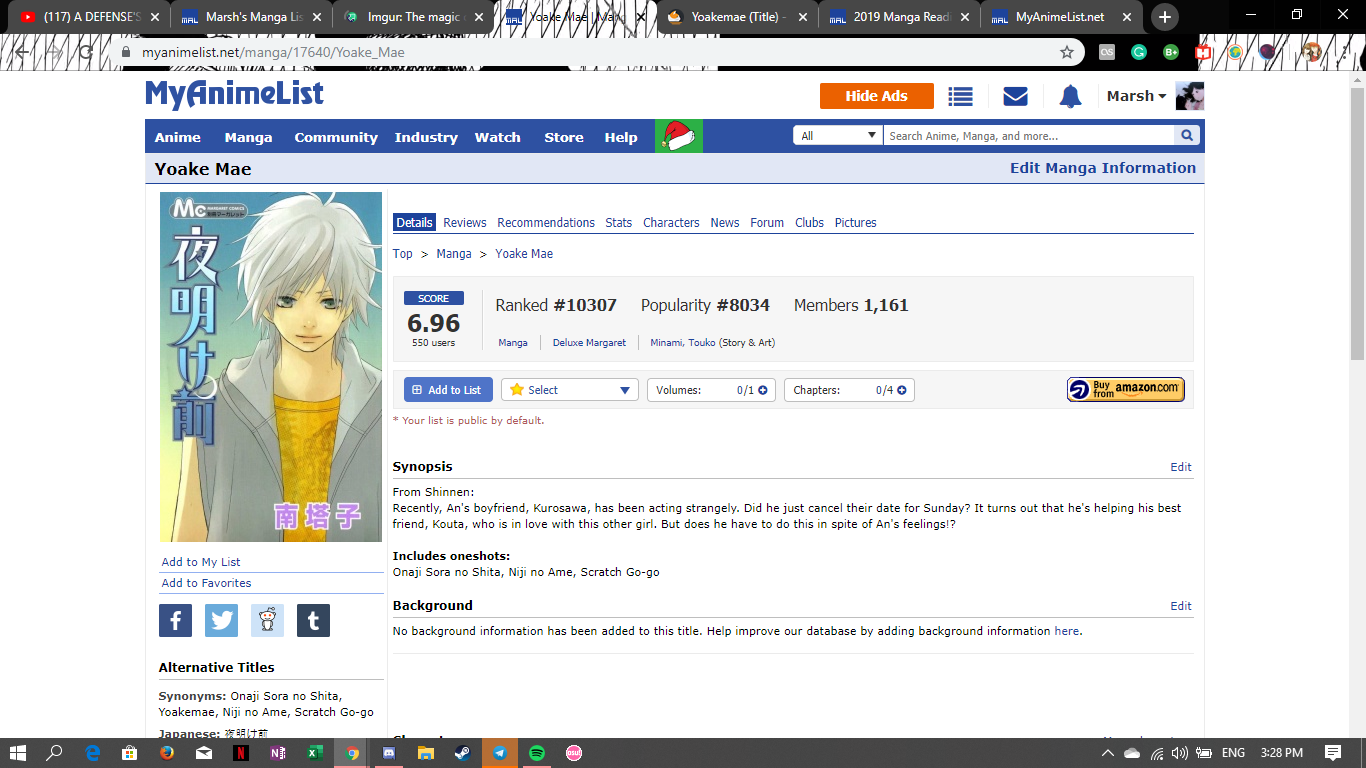Viewport: 1366px width, 768px height.
Task: Open Spotify from the taskbar
Action: tap(537, 753)
